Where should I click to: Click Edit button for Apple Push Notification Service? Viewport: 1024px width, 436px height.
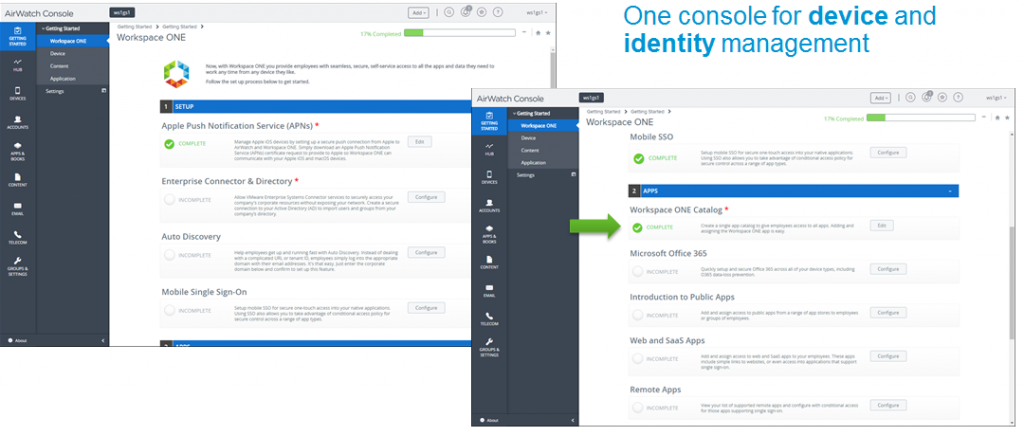tap(420, 141)
